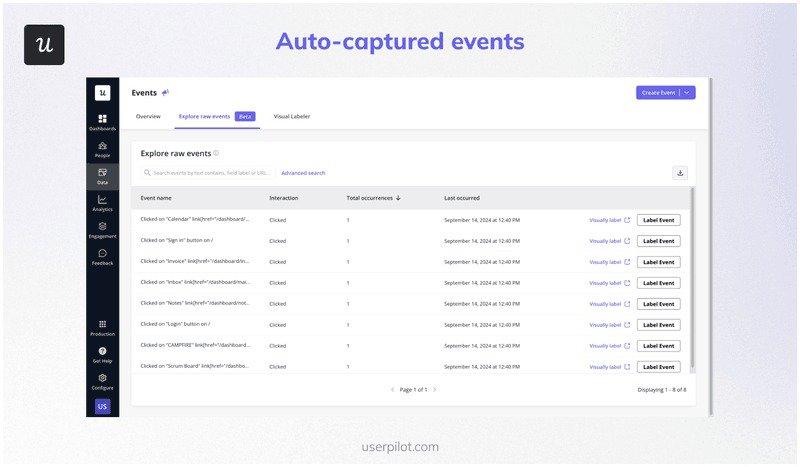Select the Data icon in sidebar
Screen dimensions: 800x467
click(102, 176)
